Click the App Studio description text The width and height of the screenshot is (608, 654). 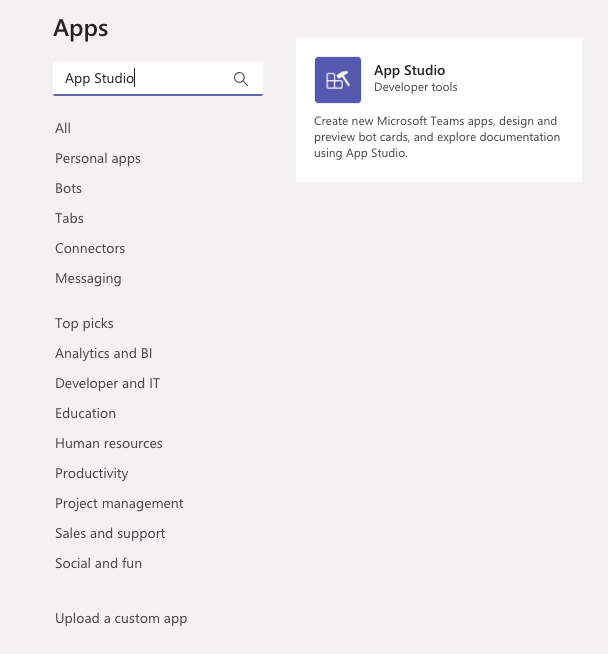[x=437, y=137]
